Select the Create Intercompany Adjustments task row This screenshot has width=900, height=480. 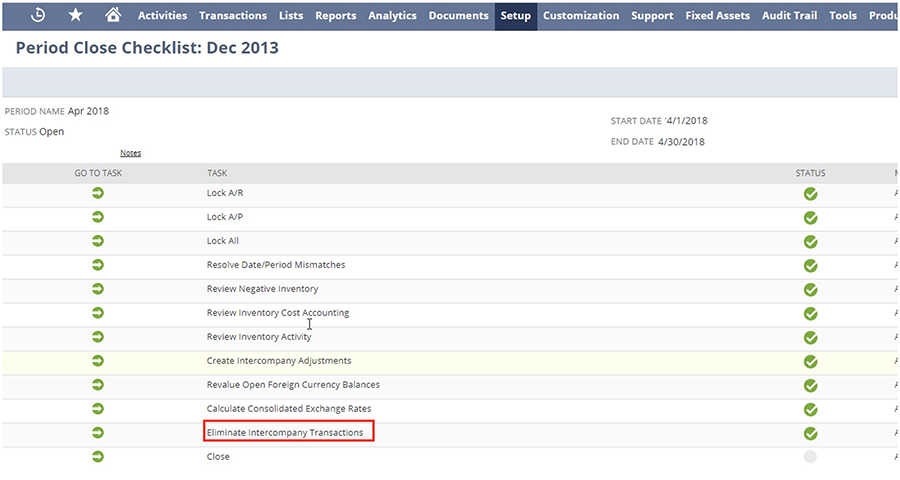point(279,361)
